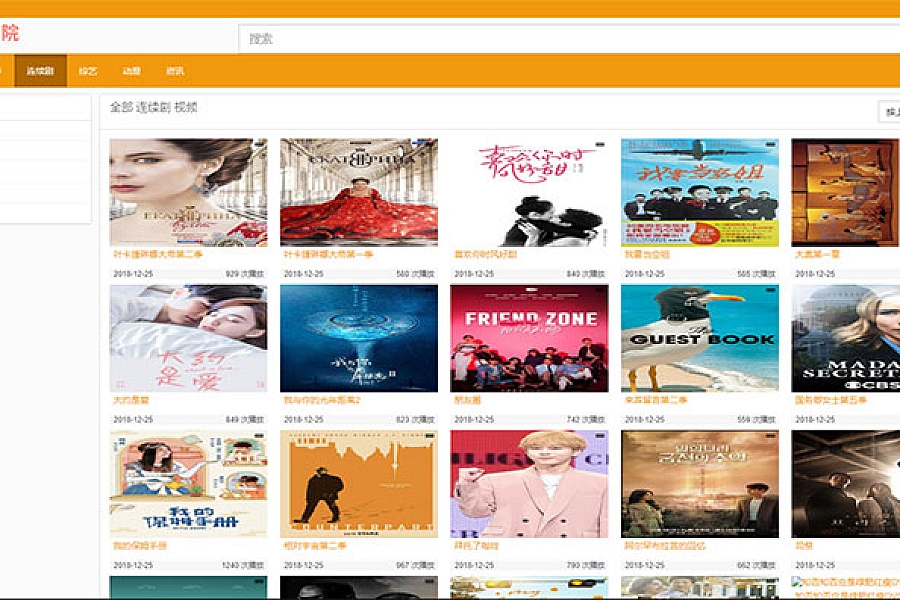Open the airplane flight crew poster
Screen dimensions: 900x600
[x=700, y=192]
